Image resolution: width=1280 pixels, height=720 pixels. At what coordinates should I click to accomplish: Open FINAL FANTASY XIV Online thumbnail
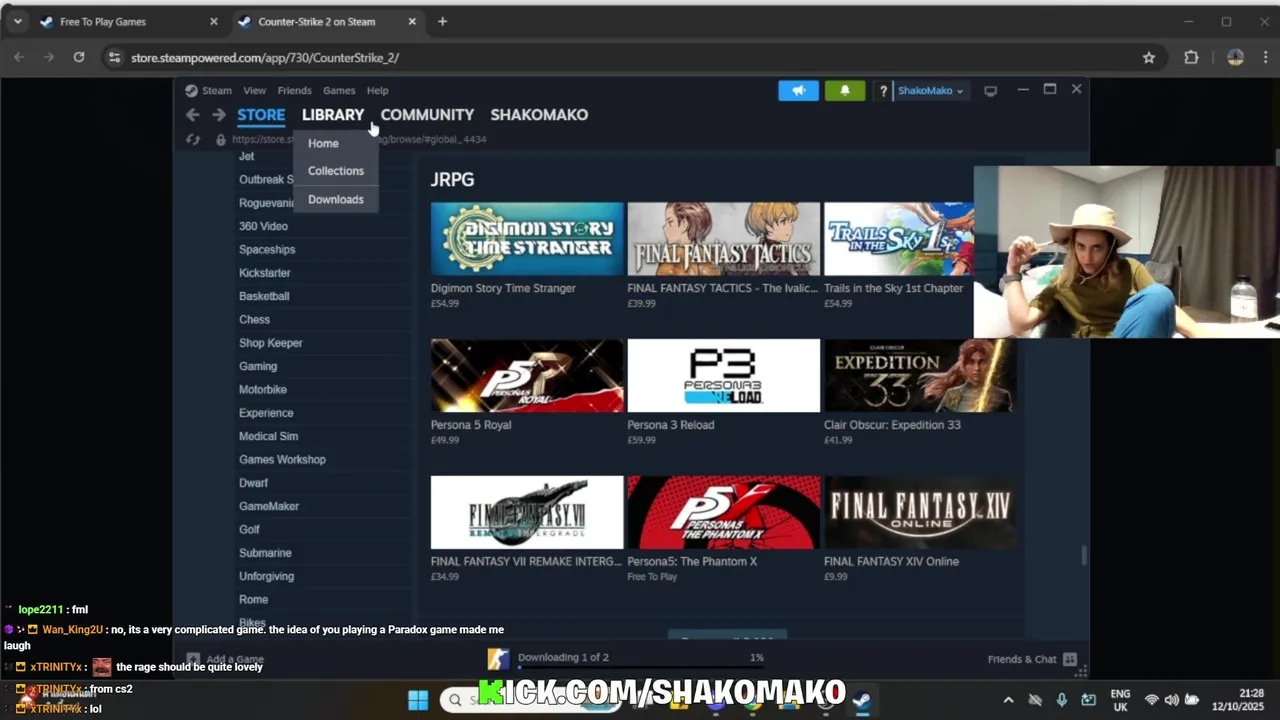920,512
